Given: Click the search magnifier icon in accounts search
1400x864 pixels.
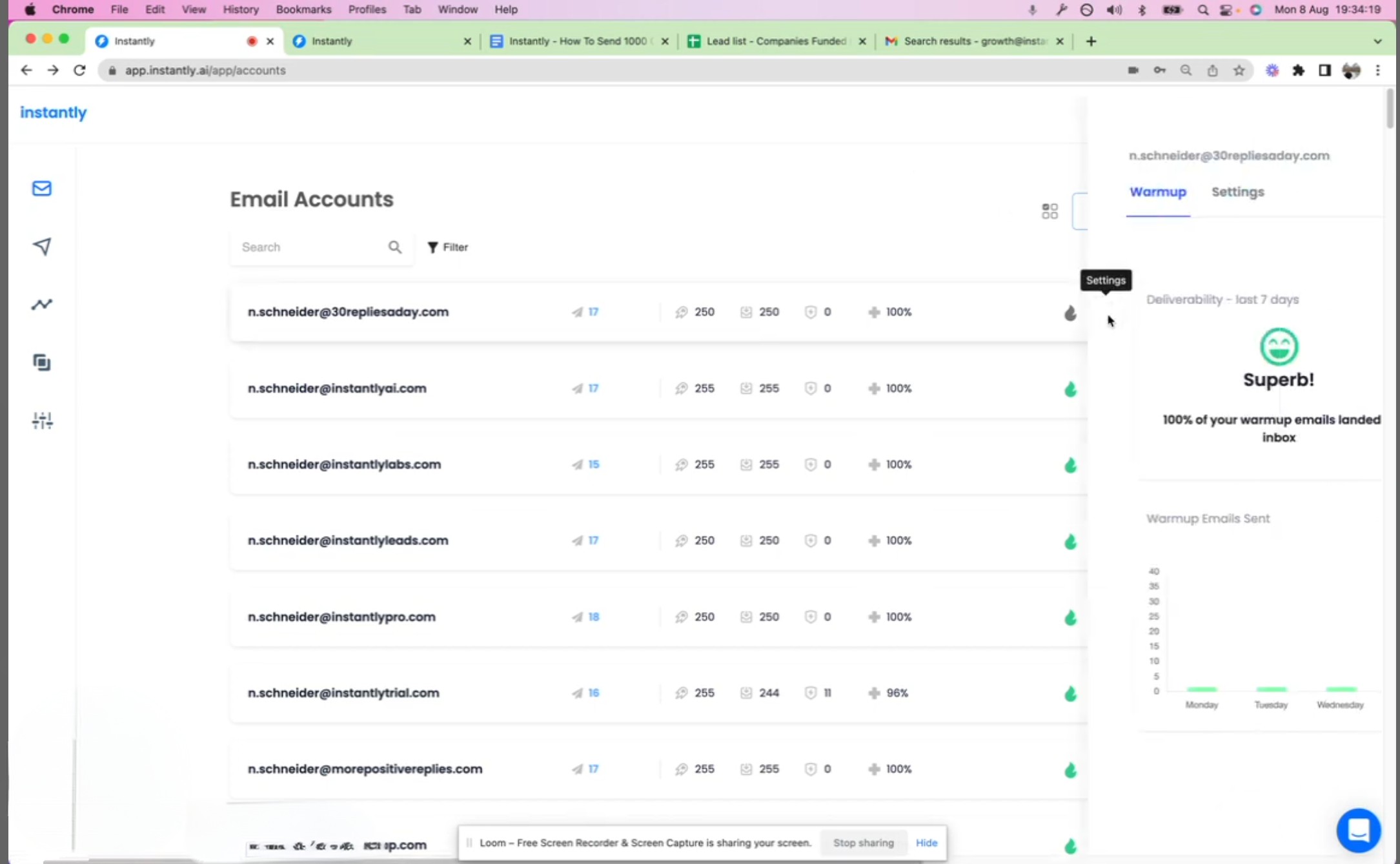Looking at the screenshot, I should point(395,247).
